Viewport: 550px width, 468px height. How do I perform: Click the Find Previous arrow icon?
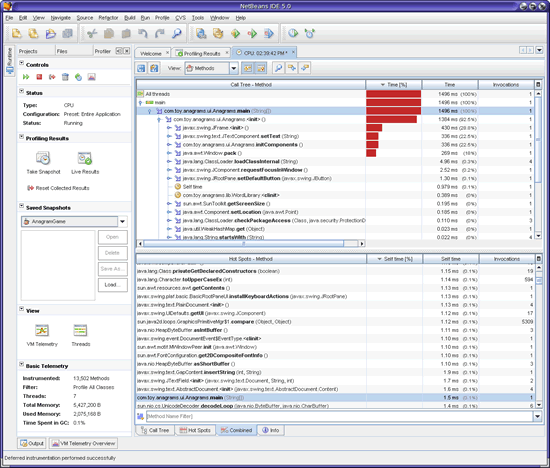291,68
